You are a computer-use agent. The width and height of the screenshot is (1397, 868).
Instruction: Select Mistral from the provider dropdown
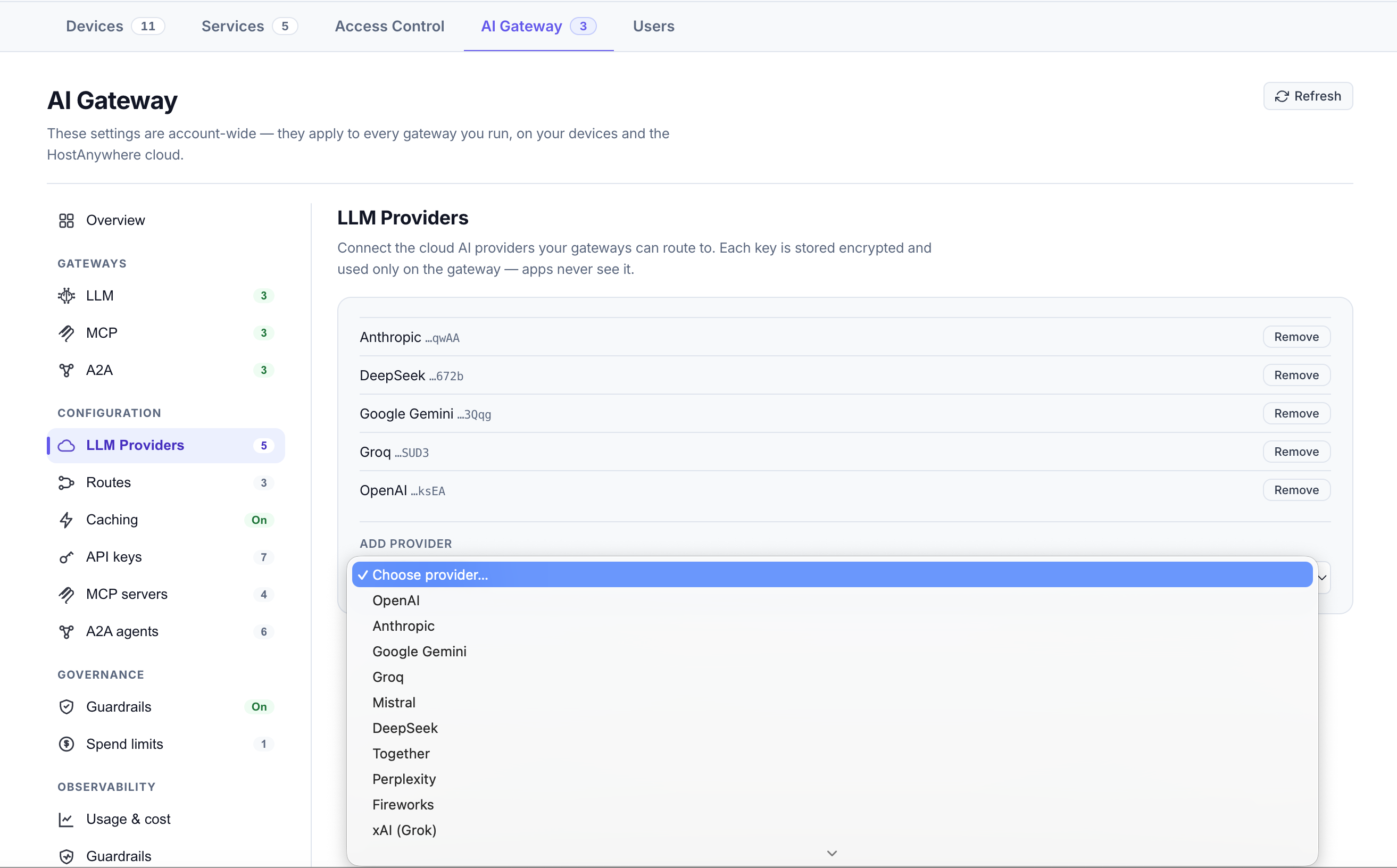click(x=832, y=703)
